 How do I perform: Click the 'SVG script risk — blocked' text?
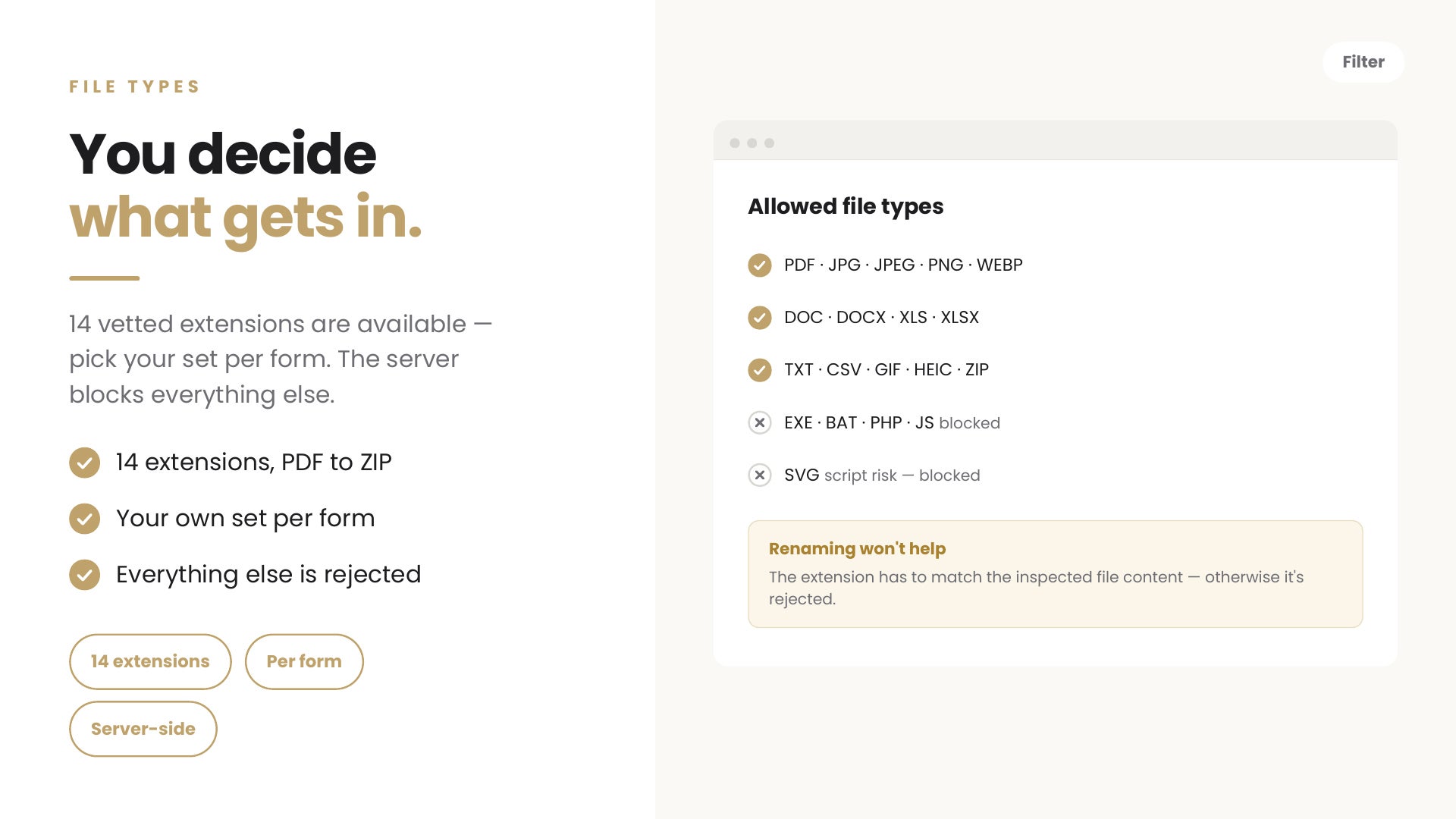882,475
